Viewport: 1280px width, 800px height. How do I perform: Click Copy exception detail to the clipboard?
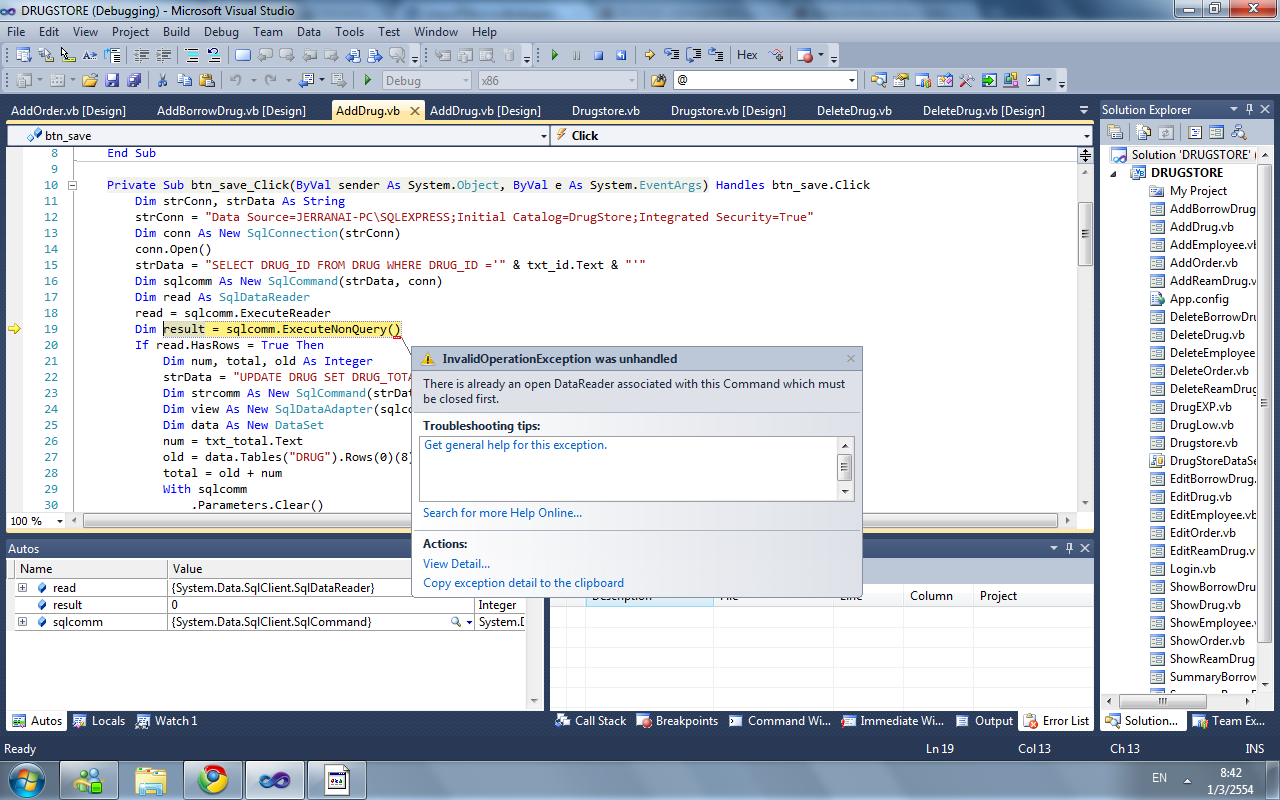click(523, 583)
